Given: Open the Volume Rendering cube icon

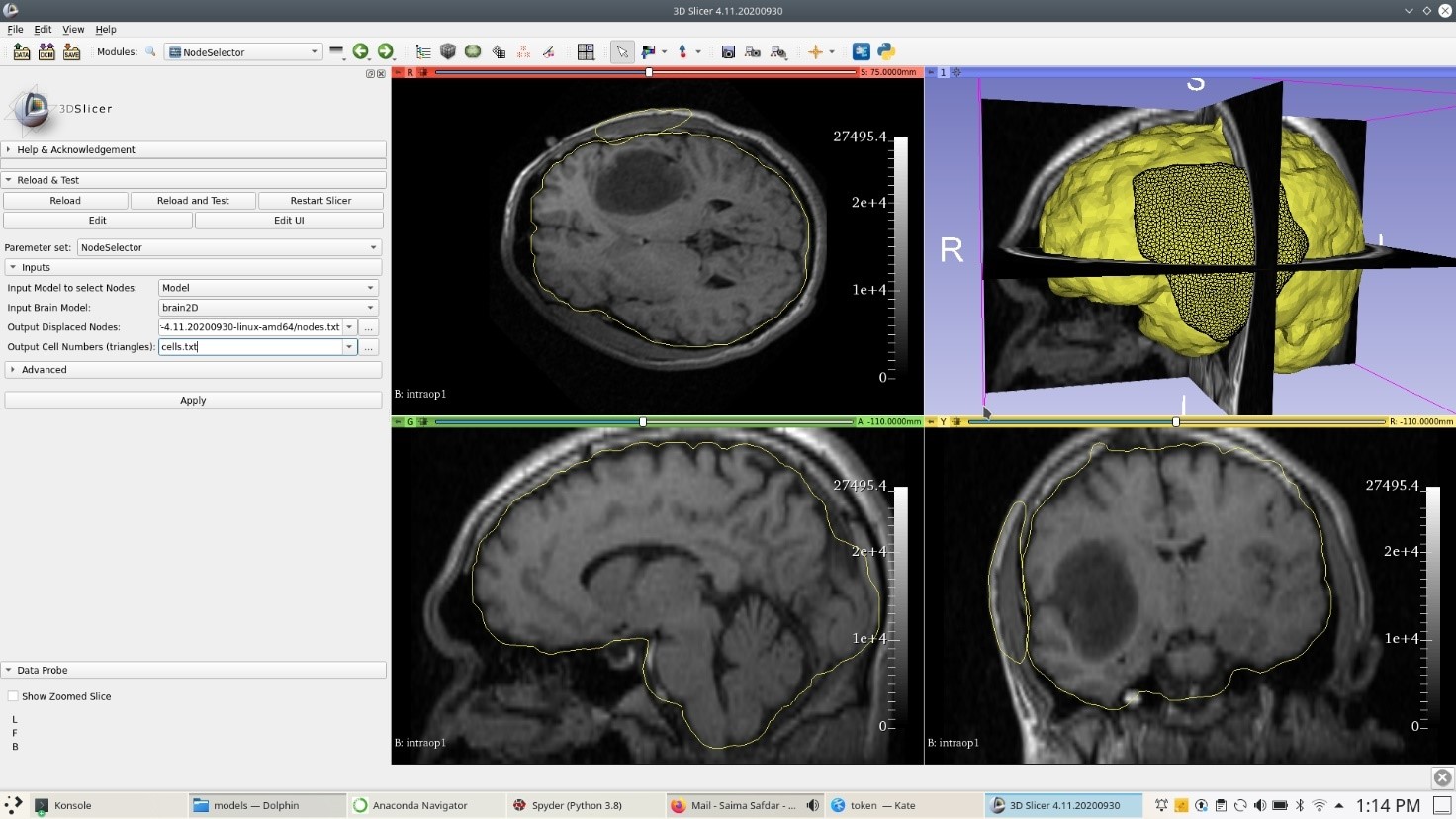Looking at the screenshot, I should click(448, 51).
